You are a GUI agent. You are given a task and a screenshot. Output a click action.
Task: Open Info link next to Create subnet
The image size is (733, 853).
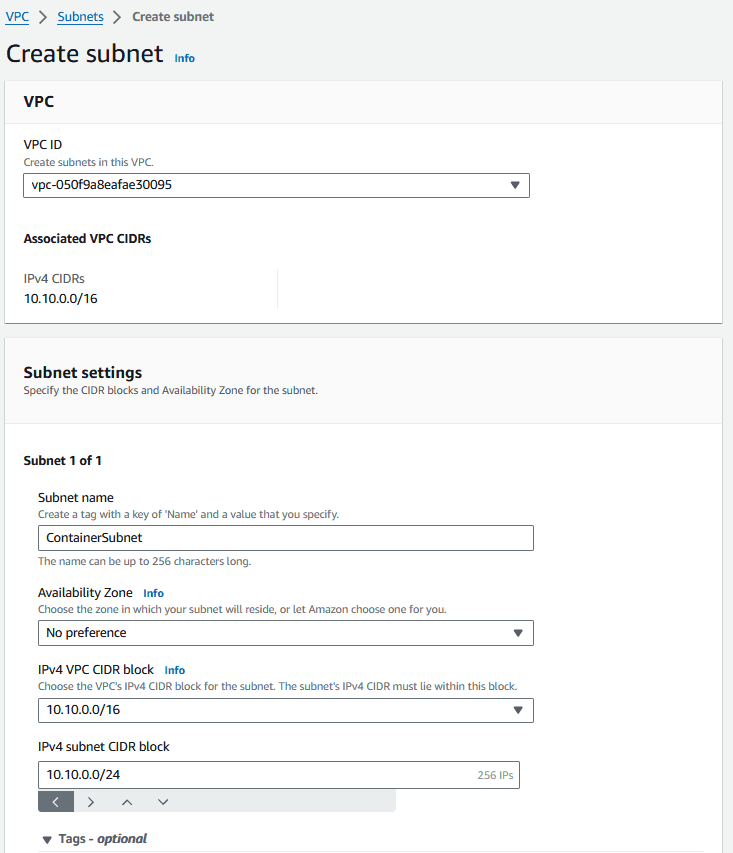pyautogui.click(x=184, y=58)
